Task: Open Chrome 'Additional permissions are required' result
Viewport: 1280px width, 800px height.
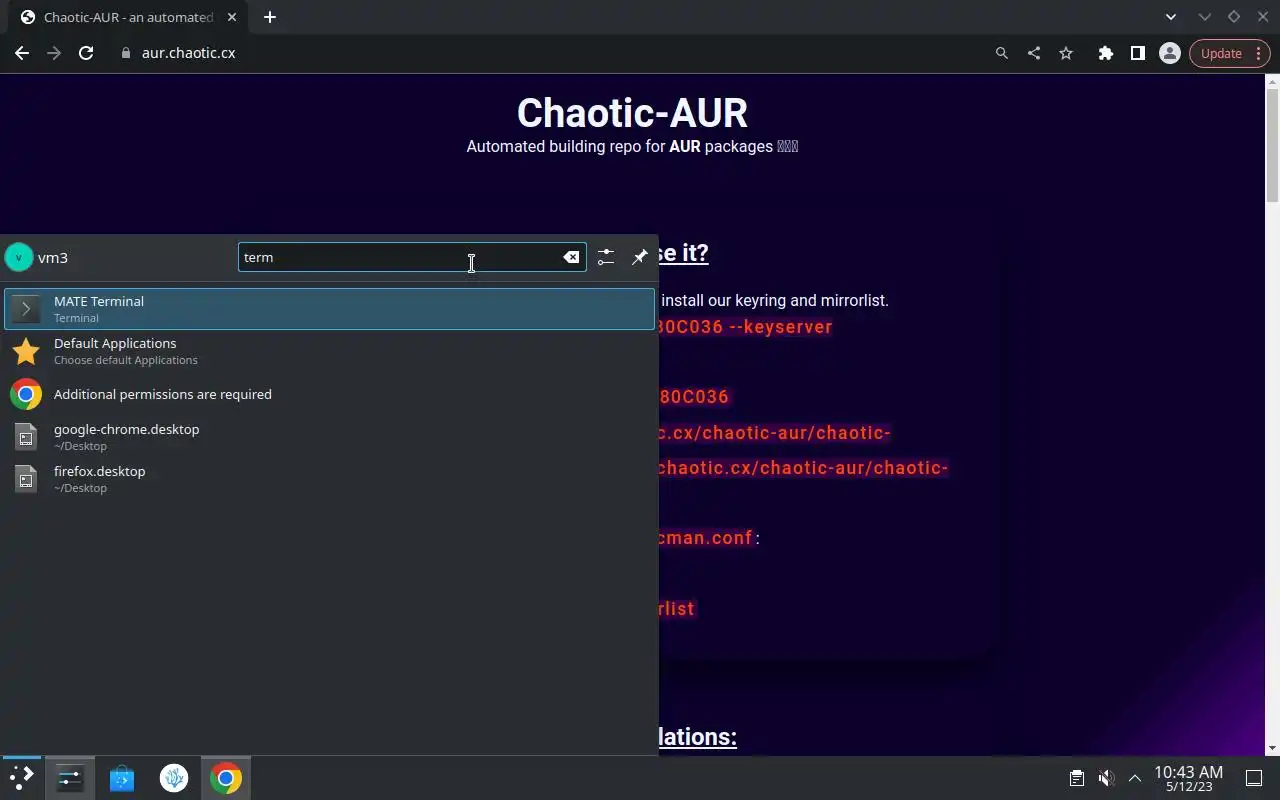Action: [x=329, y=394]
